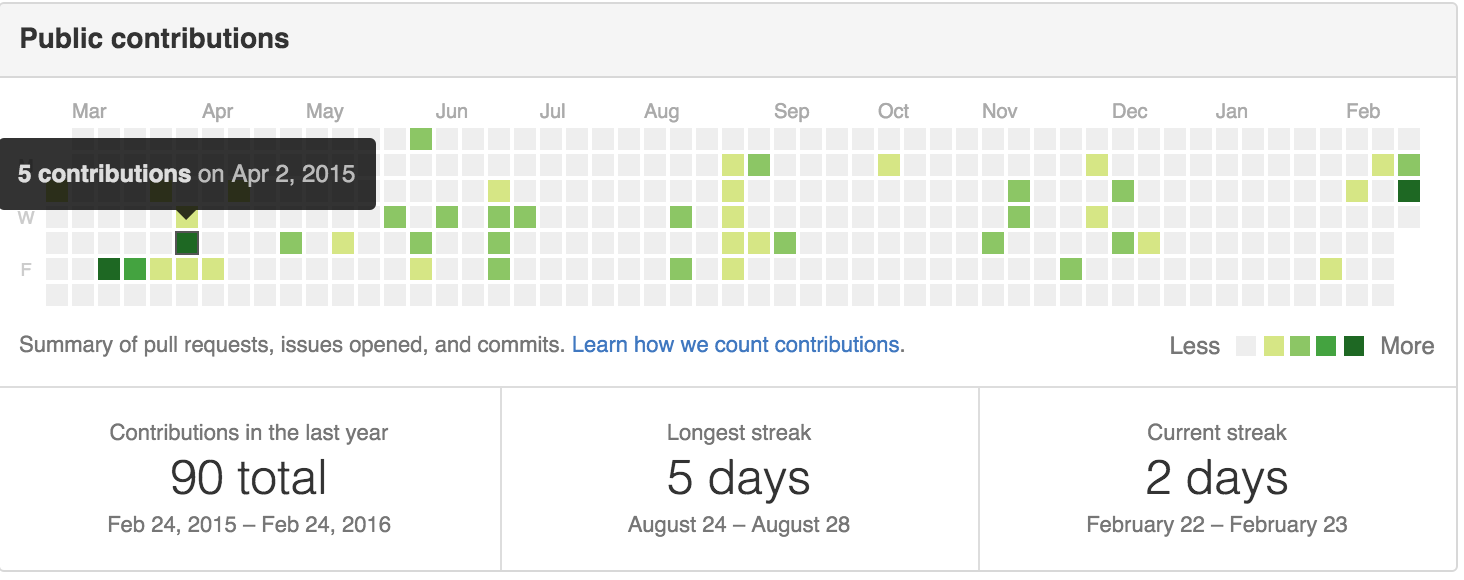Click the Public contributions heading
The height and width of the screenshot is (580, 1464).
[x=155, y=39]
